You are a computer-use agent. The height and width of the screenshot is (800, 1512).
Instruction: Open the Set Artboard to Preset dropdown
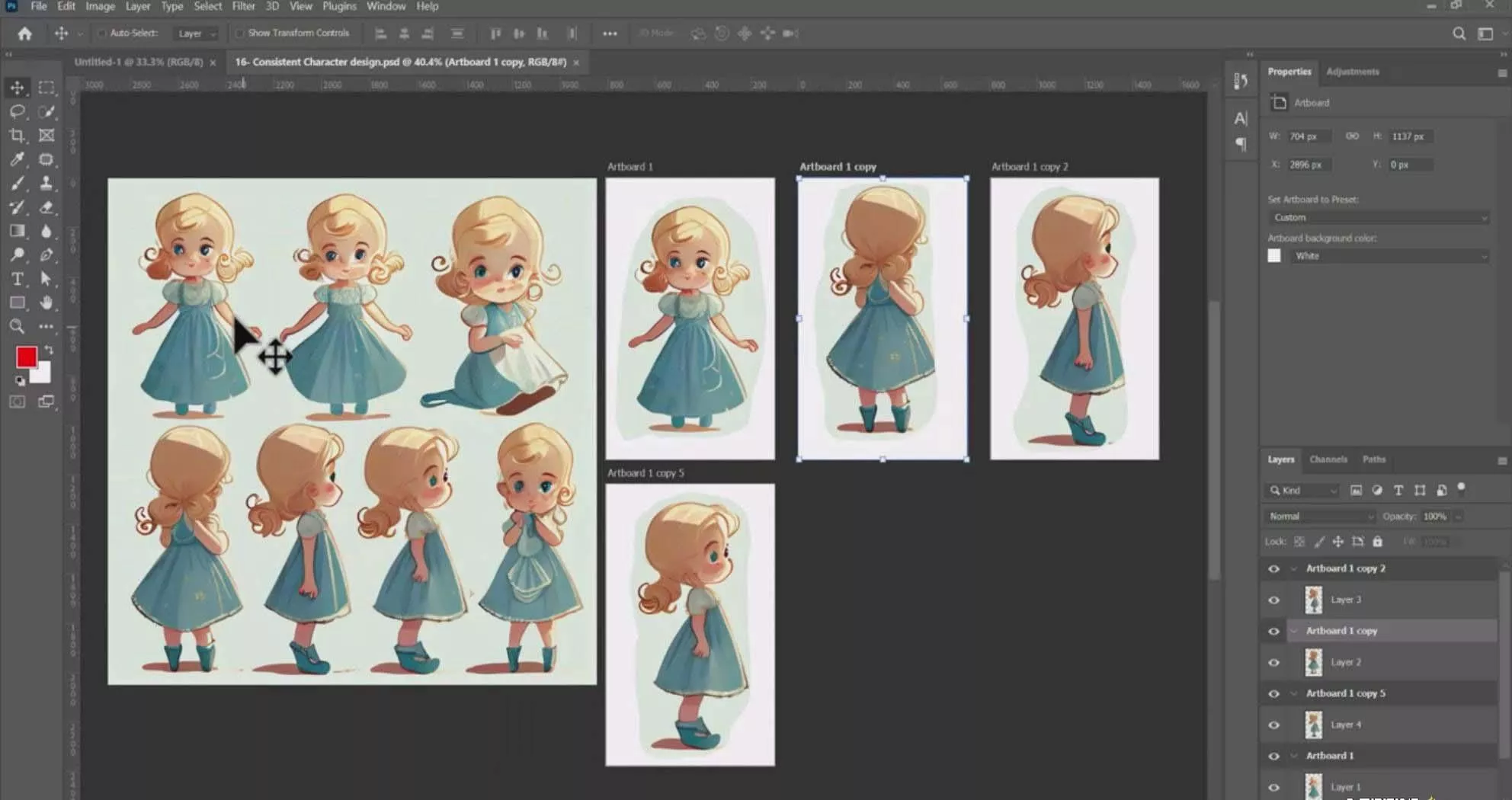click(1378, 218)
